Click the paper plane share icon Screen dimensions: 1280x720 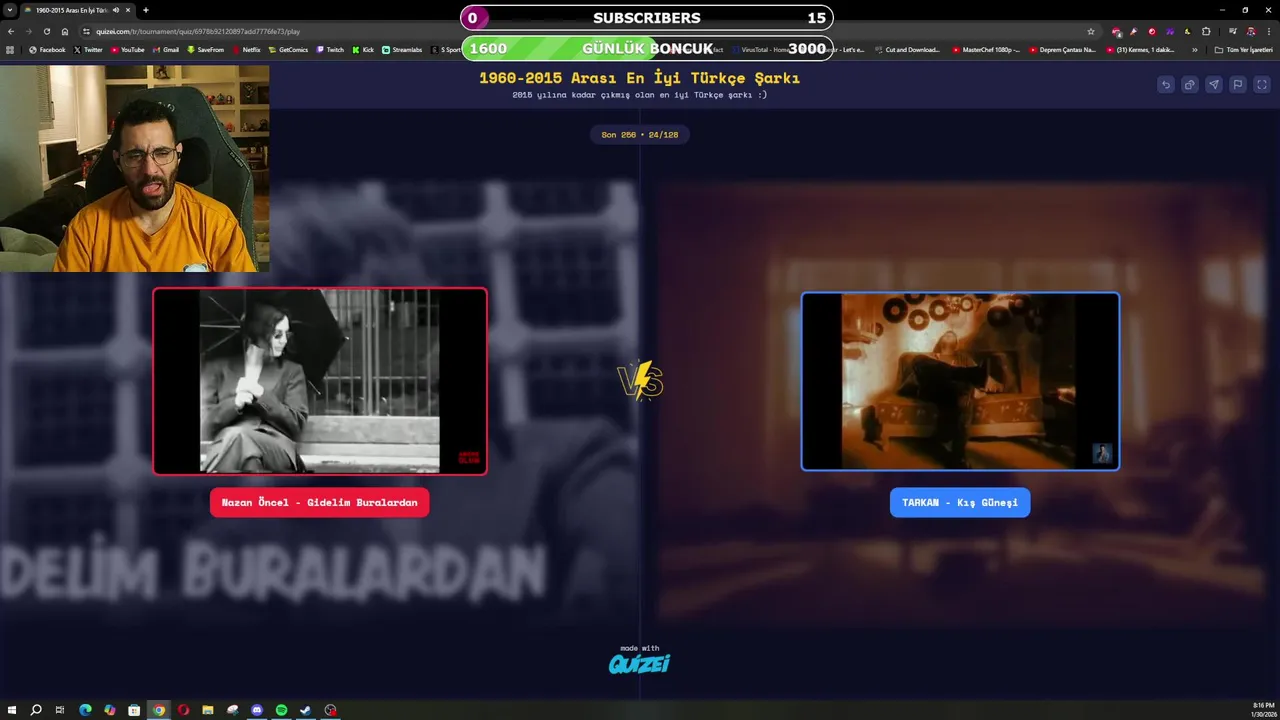coord(1213,85)
